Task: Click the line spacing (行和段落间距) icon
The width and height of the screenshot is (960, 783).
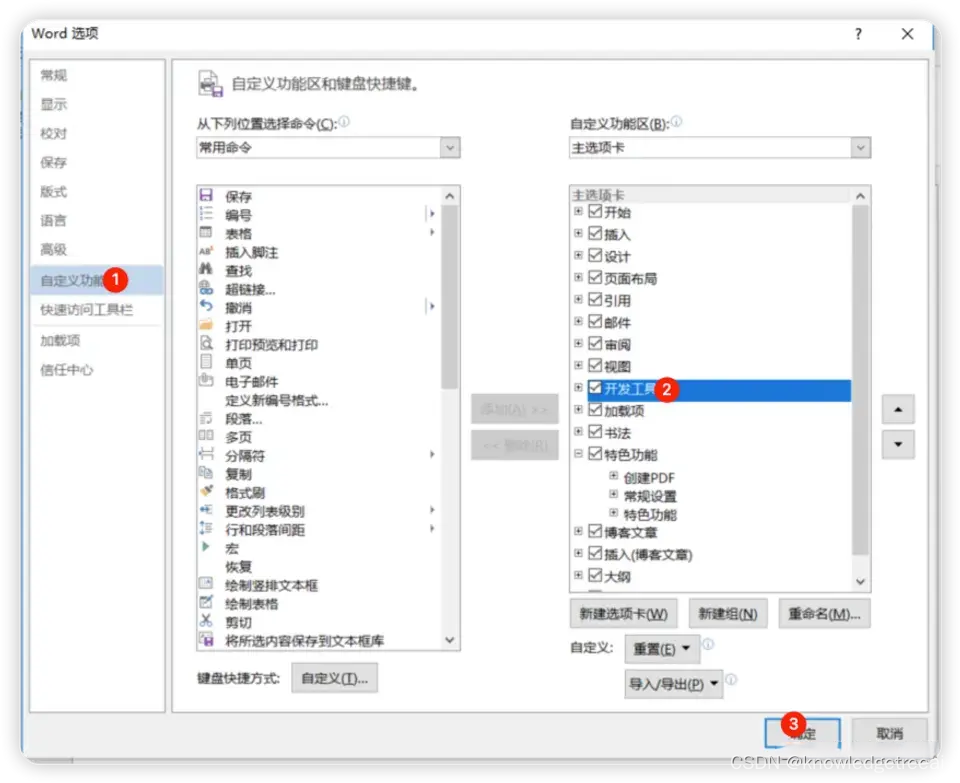Action: click(206, 528)
